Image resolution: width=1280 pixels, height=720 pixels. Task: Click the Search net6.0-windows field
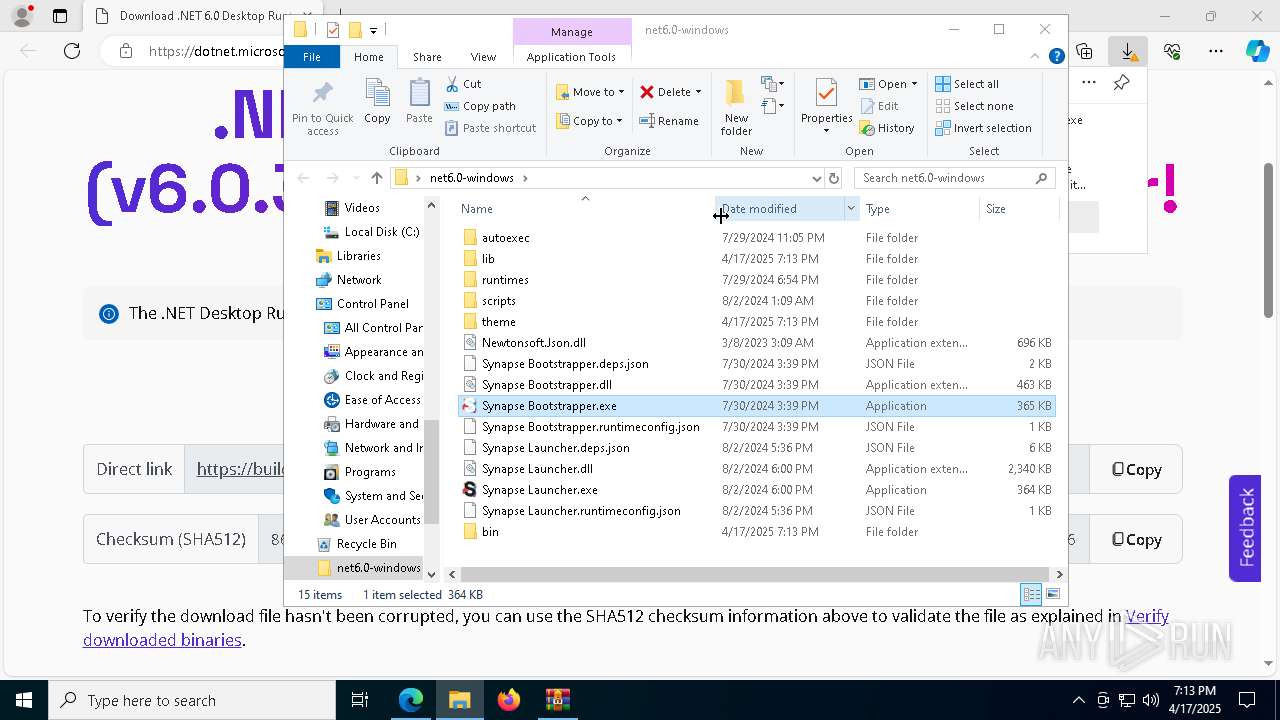pyautogui.click(x=955, y=178)
